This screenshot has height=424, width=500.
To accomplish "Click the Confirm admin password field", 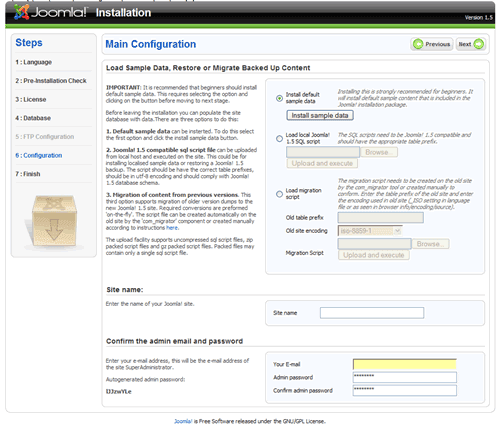I will (405, 390).
